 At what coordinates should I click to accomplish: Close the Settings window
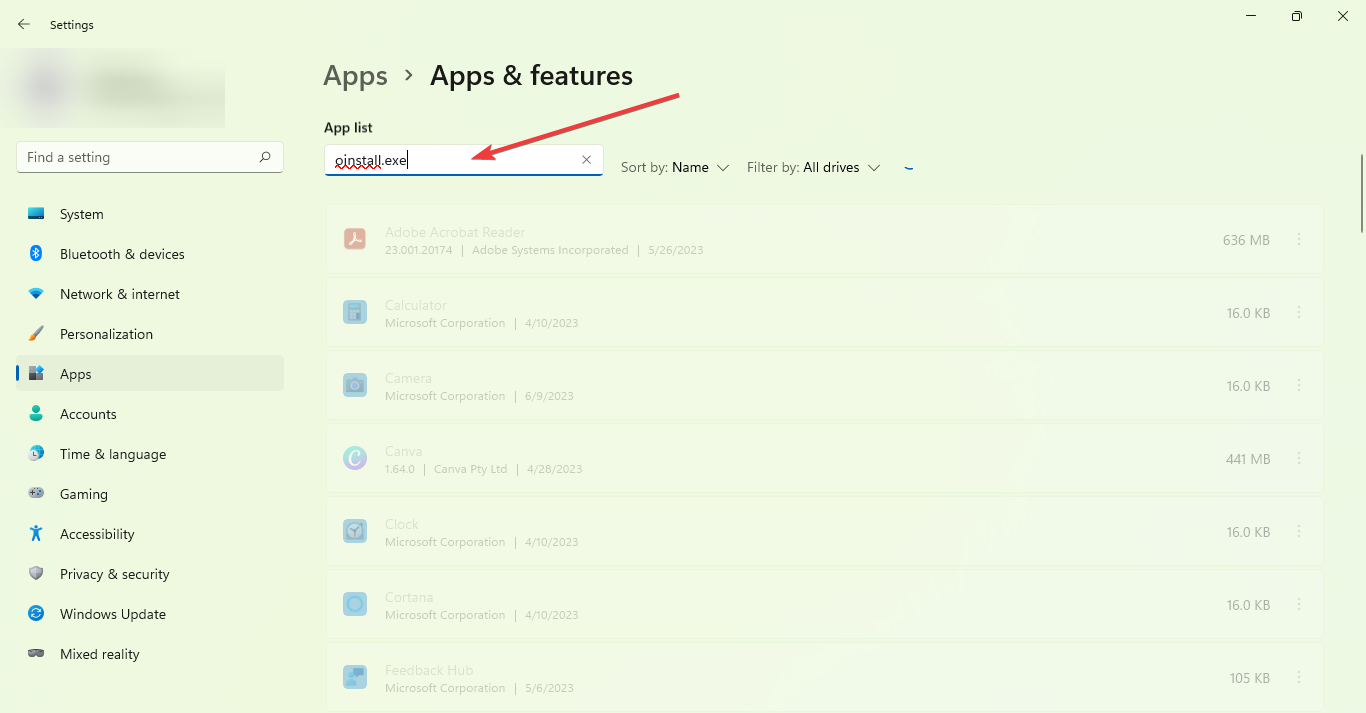click(1343, 16)
